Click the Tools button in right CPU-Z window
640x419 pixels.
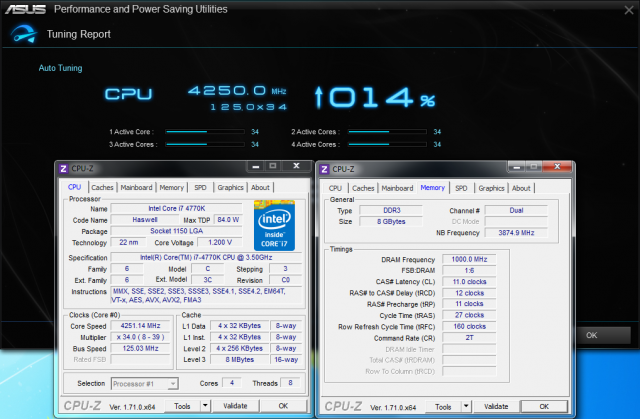click(443, 407)
